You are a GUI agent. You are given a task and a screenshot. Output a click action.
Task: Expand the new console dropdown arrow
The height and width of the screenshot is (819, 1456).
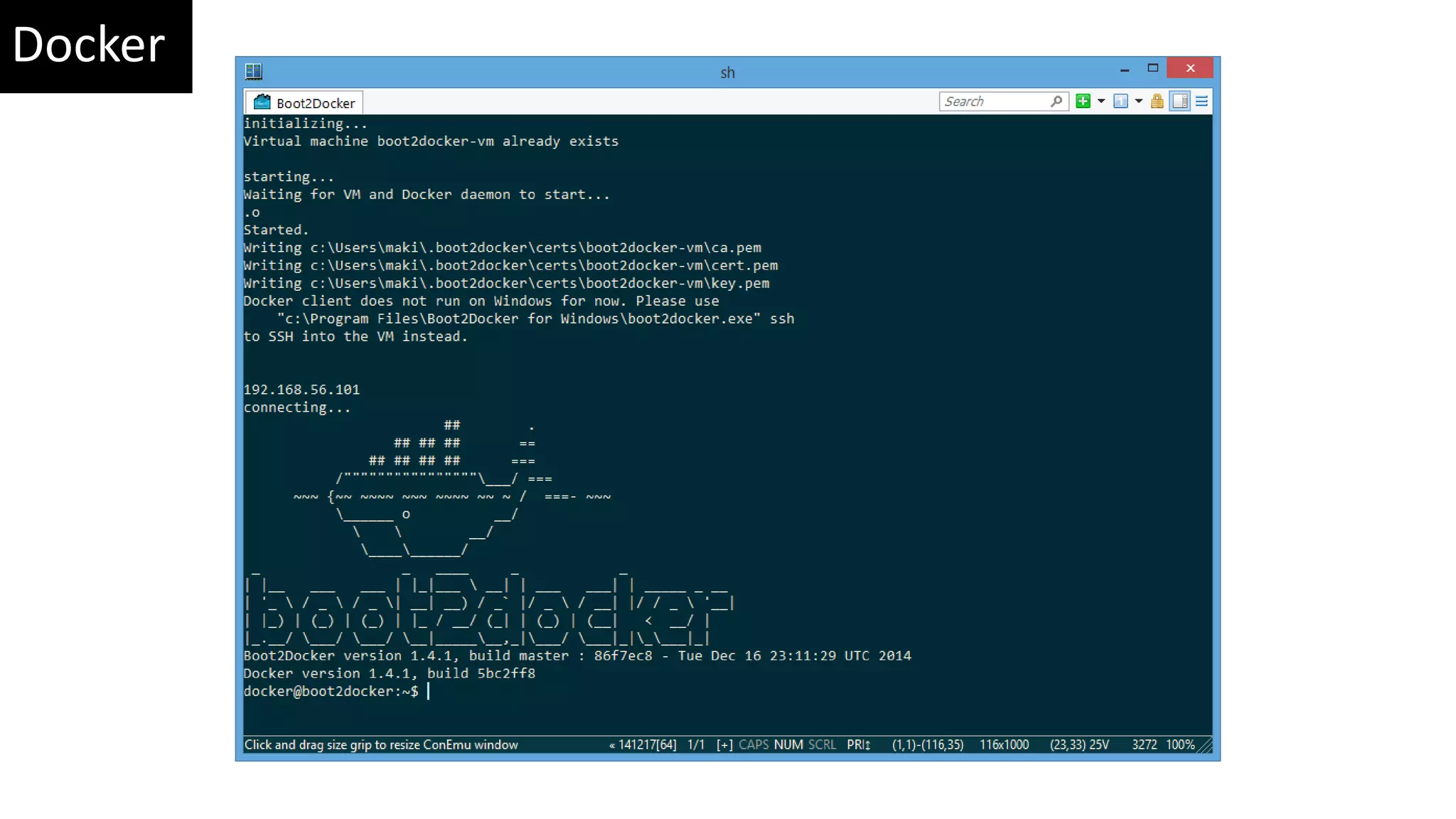coord(1101,101)
